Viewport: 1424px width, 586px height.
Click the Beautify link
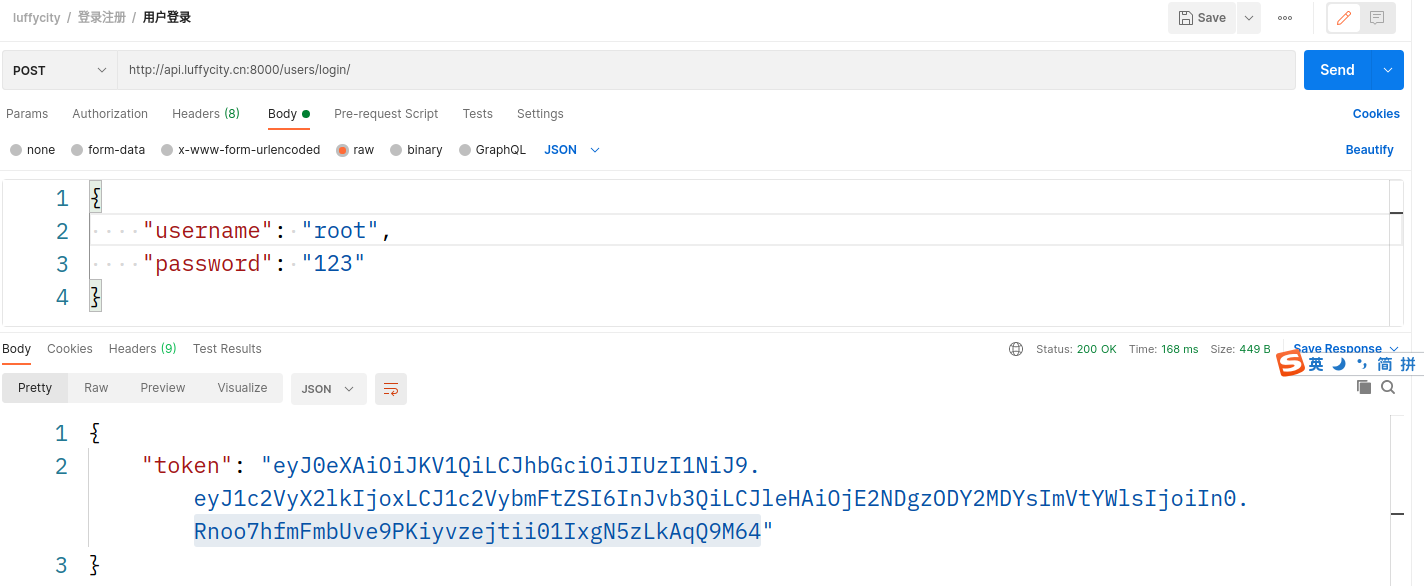click(x=1369, y=150)
